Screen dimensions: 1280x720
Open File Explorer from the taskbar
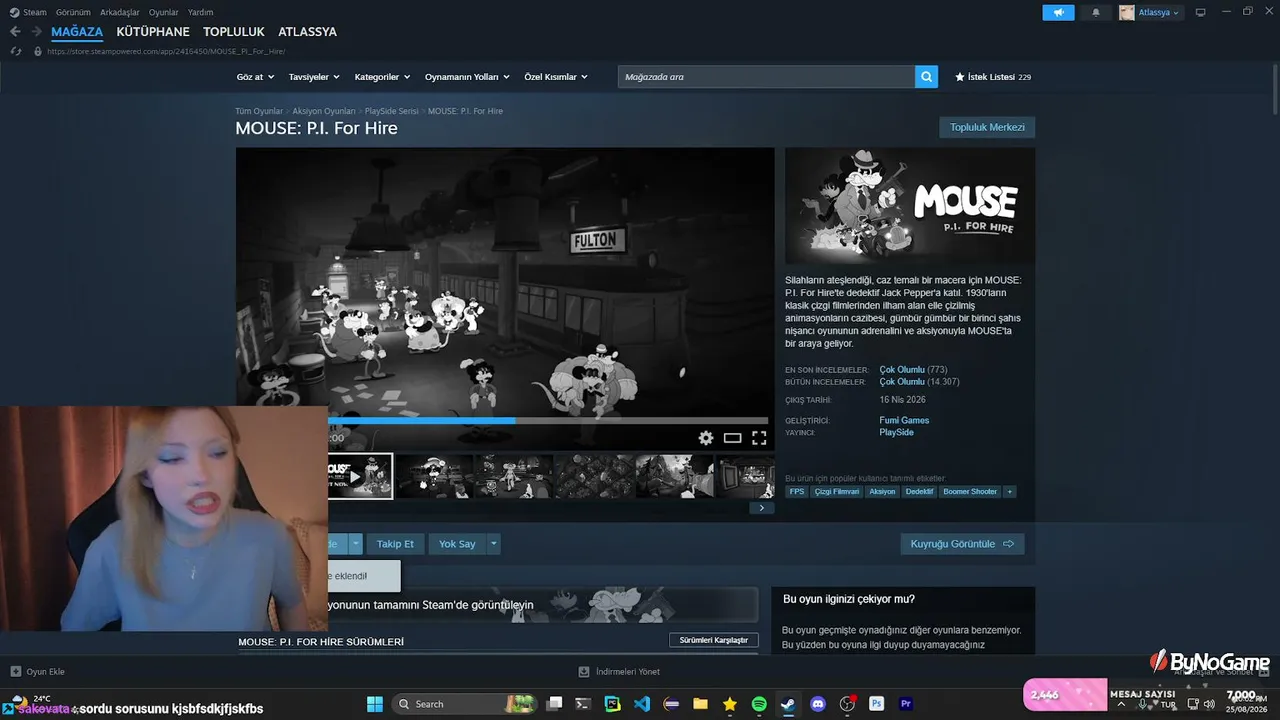(x=700, y=704)
